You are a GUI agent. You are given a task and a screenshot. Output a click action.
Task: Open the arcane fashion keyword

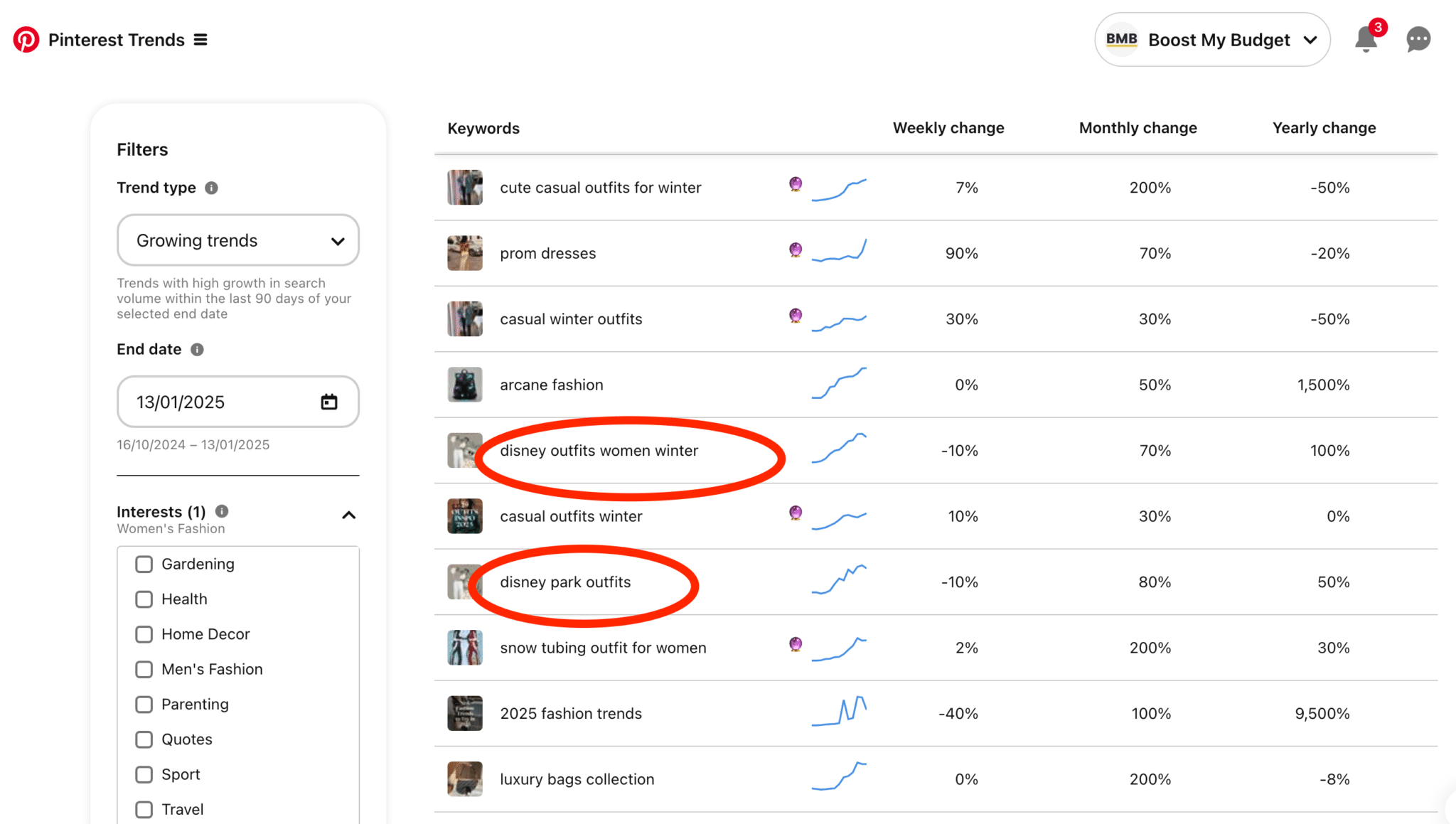(x=551, y=385)
